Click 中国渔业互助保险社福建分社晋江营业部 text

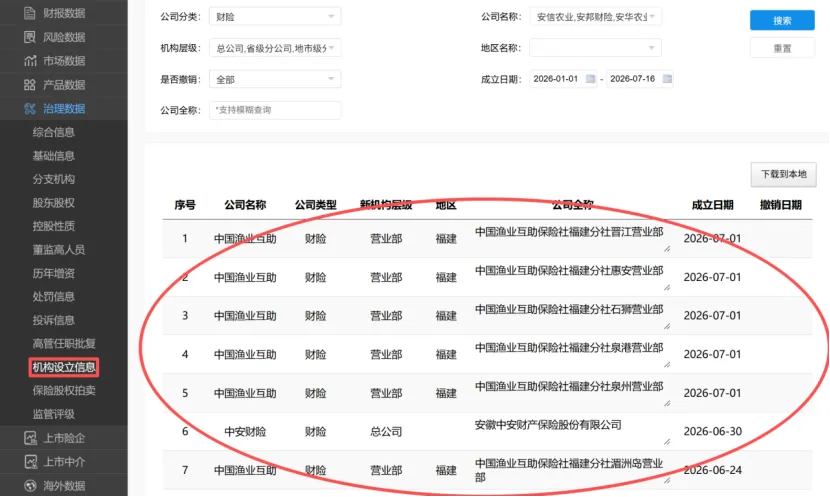click(x=569, y=232)
